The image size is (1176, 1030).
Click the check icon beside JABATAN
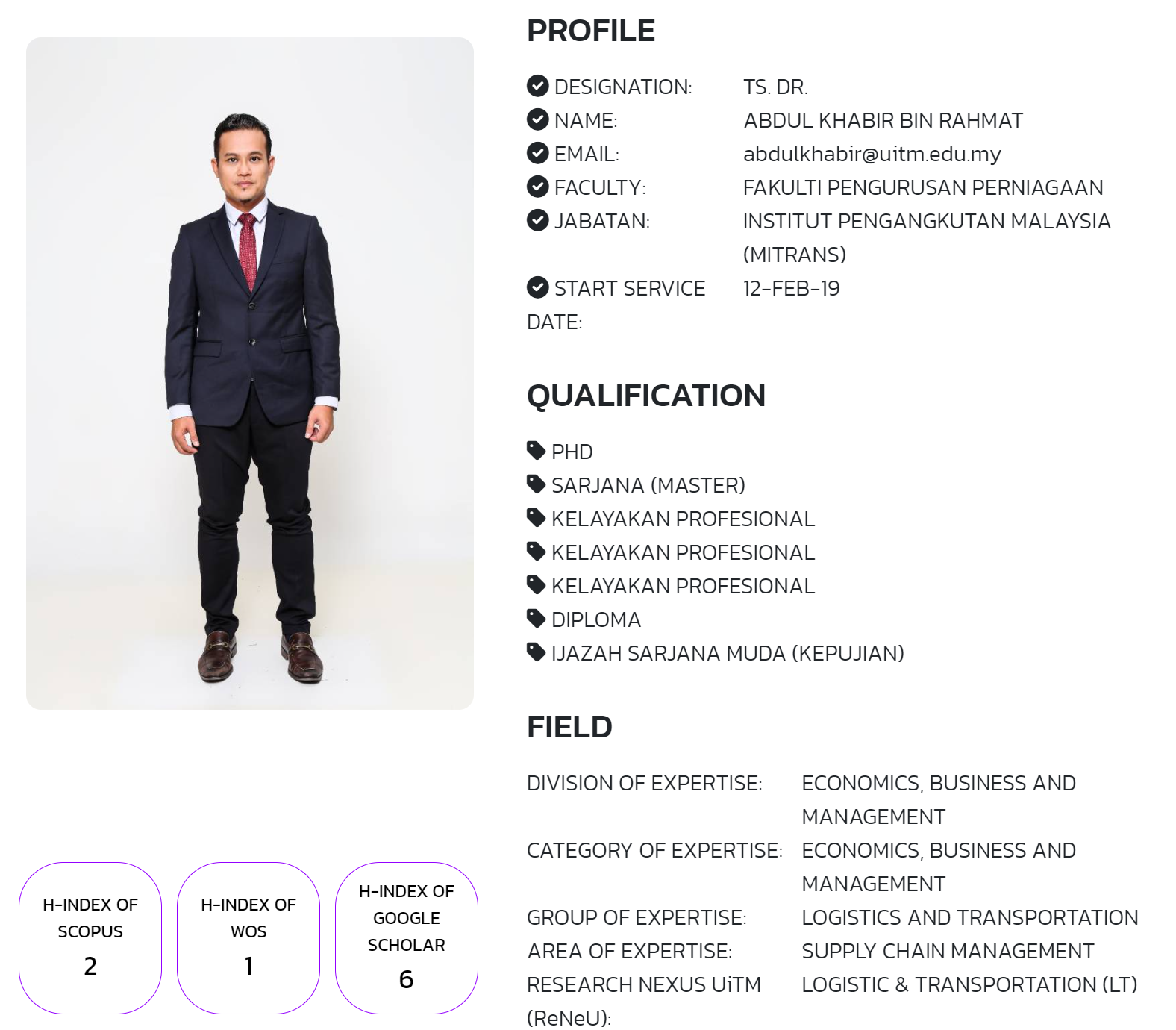(x=537, y=220)
